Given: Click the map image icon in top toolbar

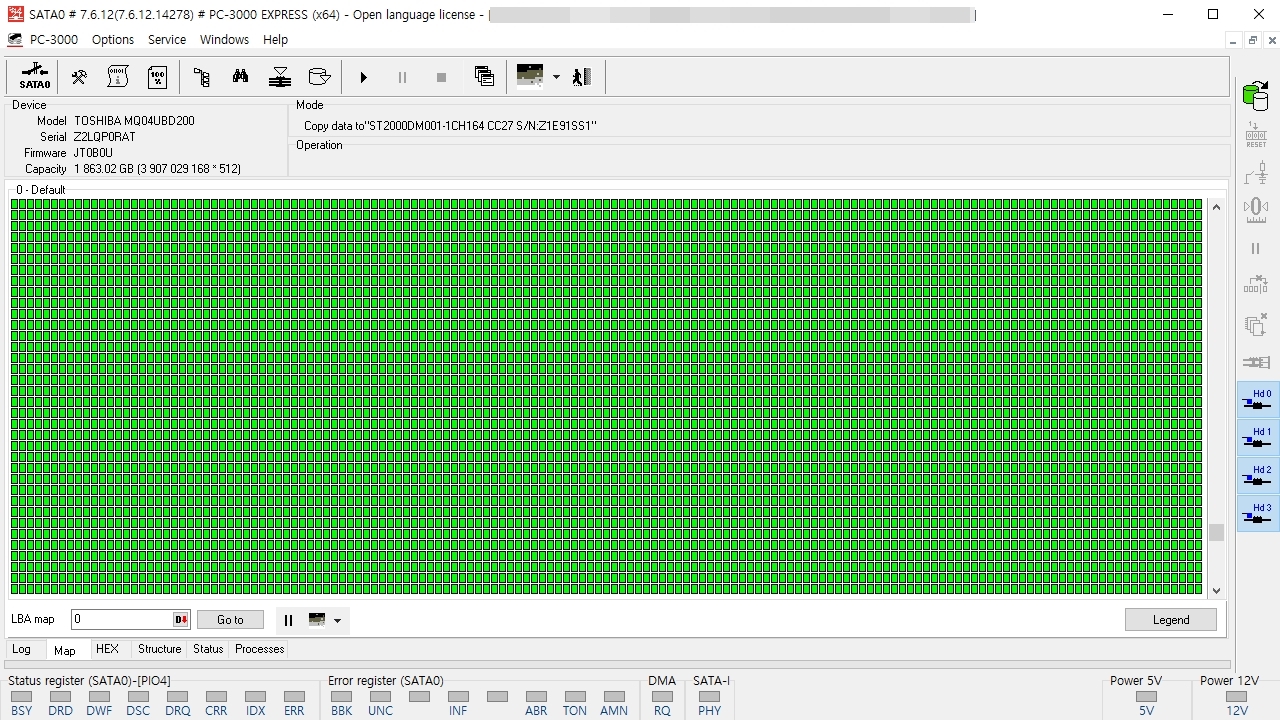Looking at the screenshot, I should coord(530,76).
